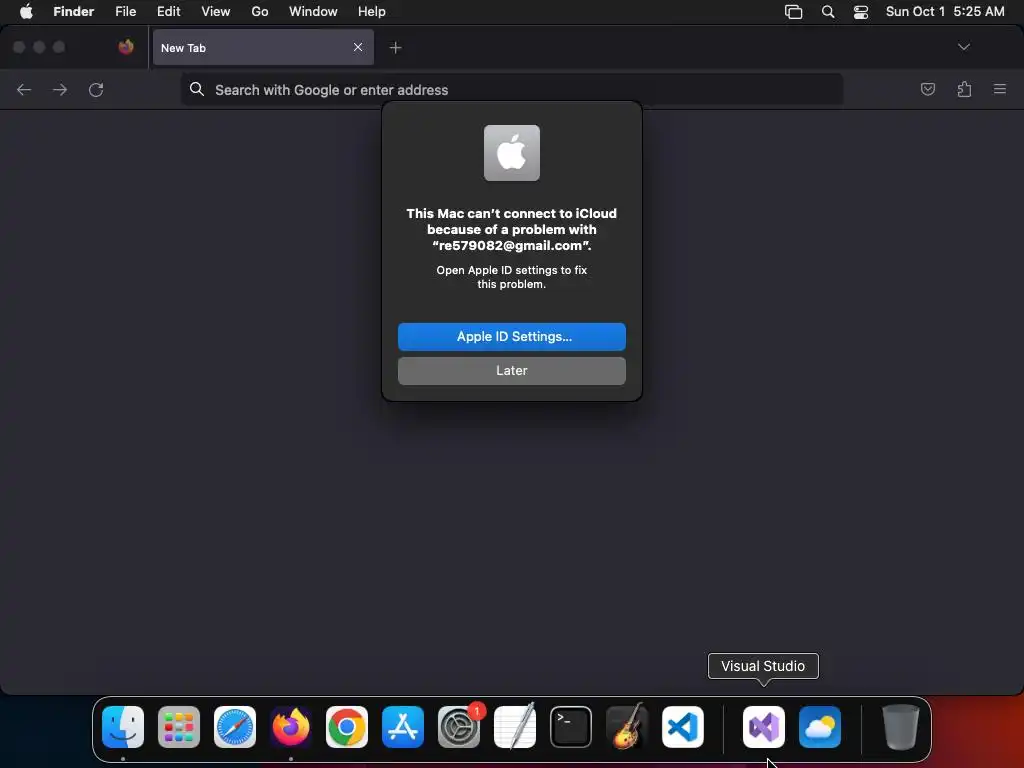Launch Terminal from the dock
The width and height of the screenshot is (1024, 768).
(x=571, y=727)
